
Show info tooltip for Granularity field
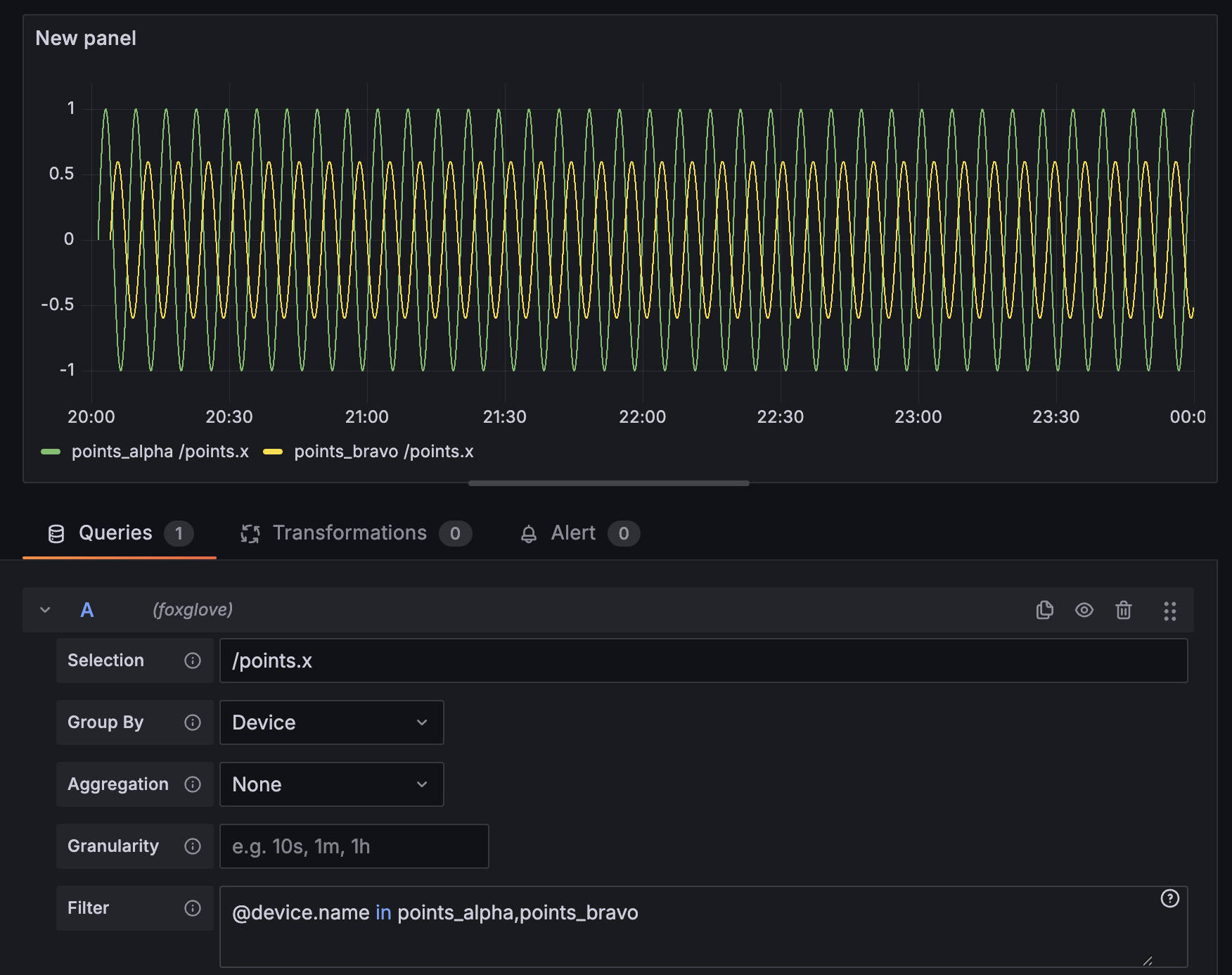pos(193,846)
